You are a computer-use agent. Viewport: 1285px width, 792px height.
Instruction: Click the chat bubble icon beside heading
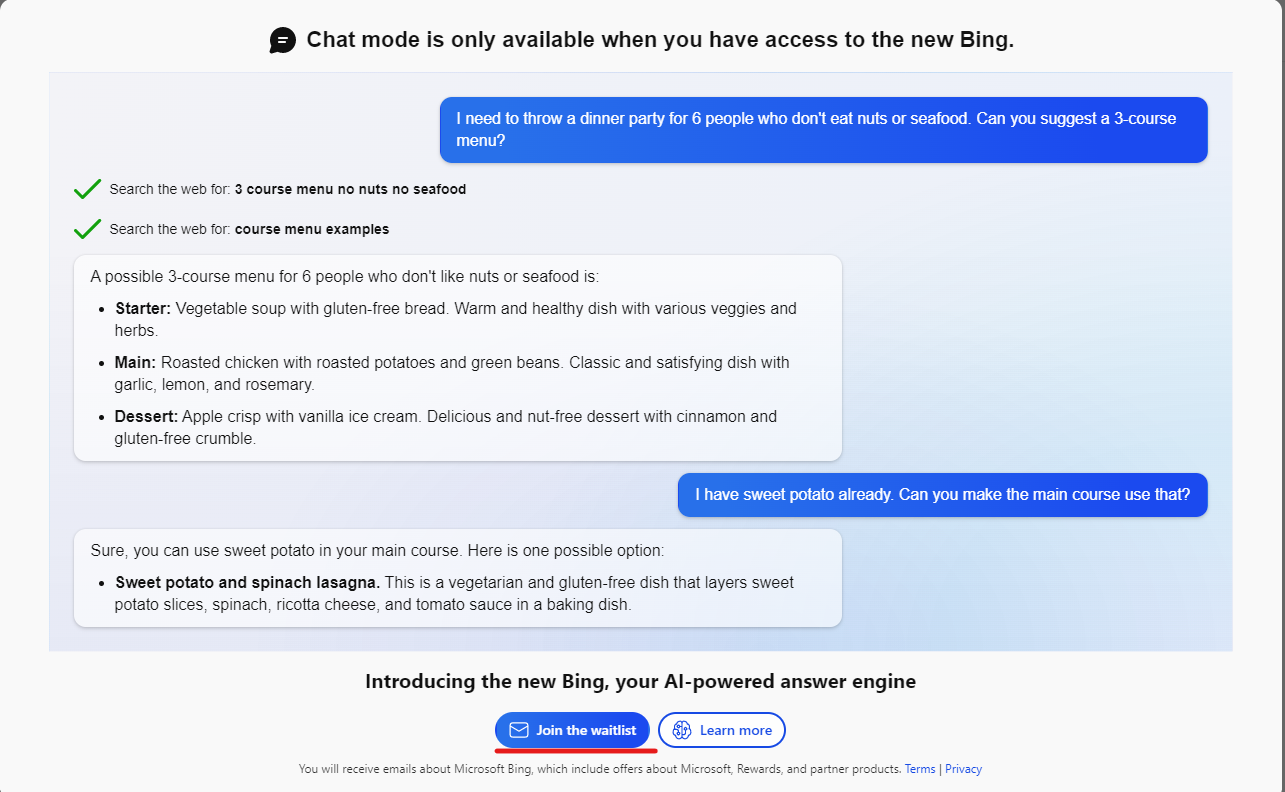click(x=283, y=40)
